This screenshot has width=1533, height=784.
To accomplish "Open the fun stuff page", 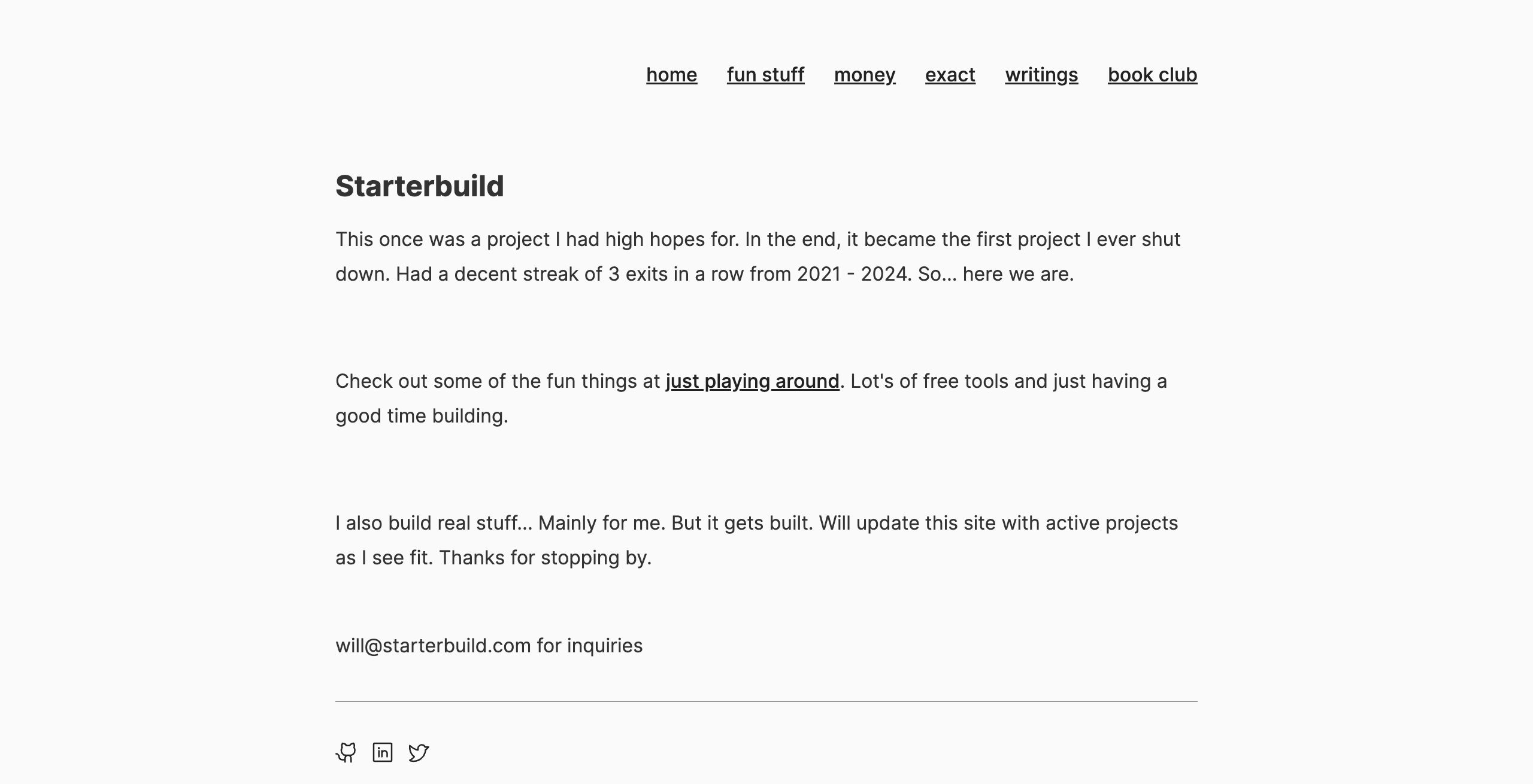I will (765, 75).
